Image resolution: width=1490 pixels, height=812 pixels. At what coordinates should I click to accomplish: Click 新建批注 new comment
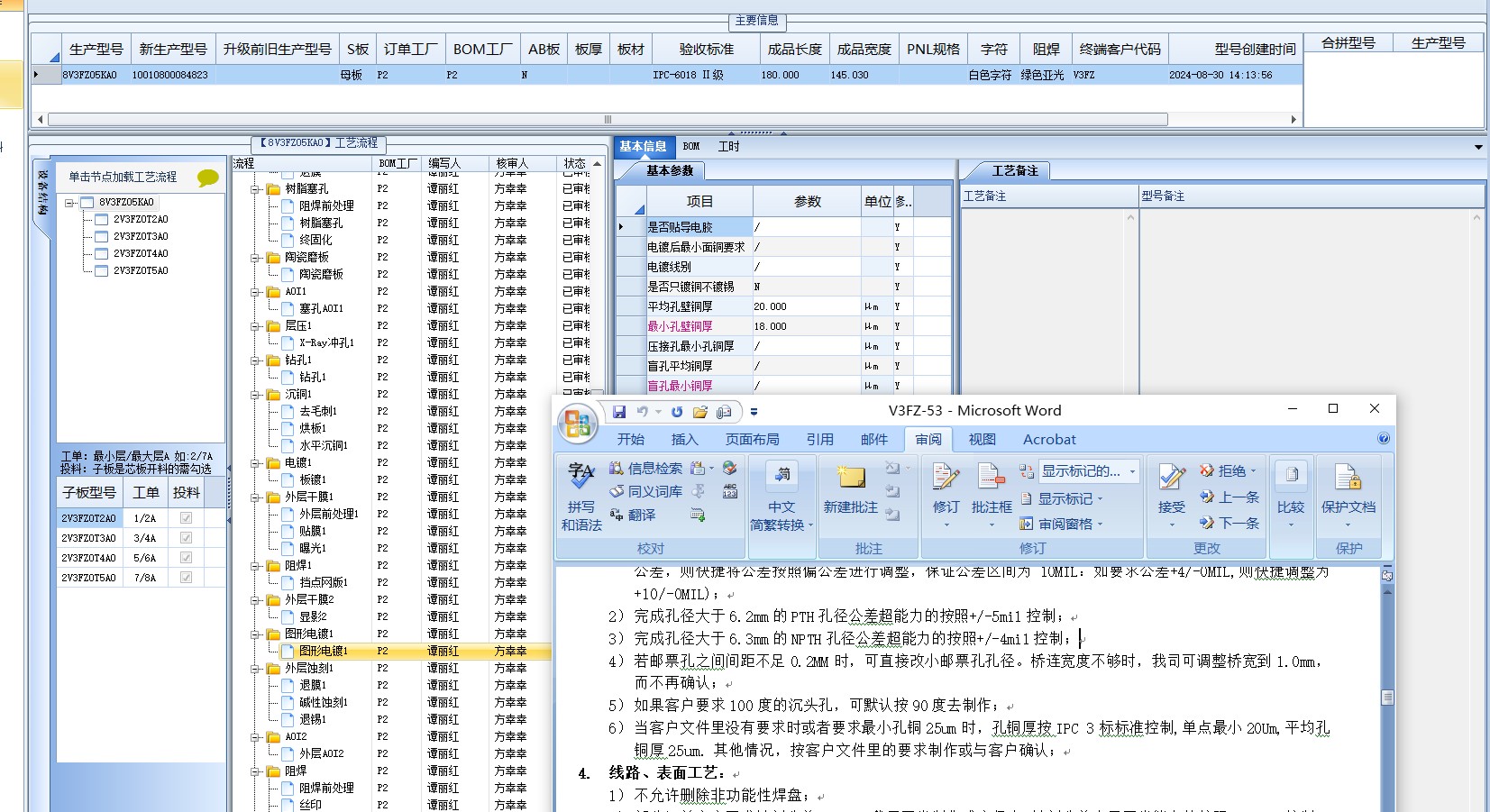[850, 491]
